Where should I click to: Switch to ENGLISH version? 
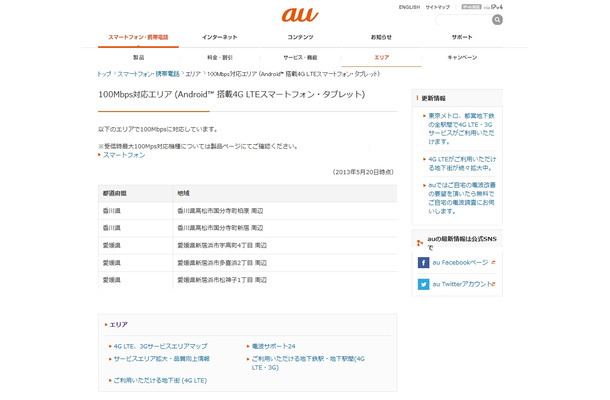tap(409, 7)
